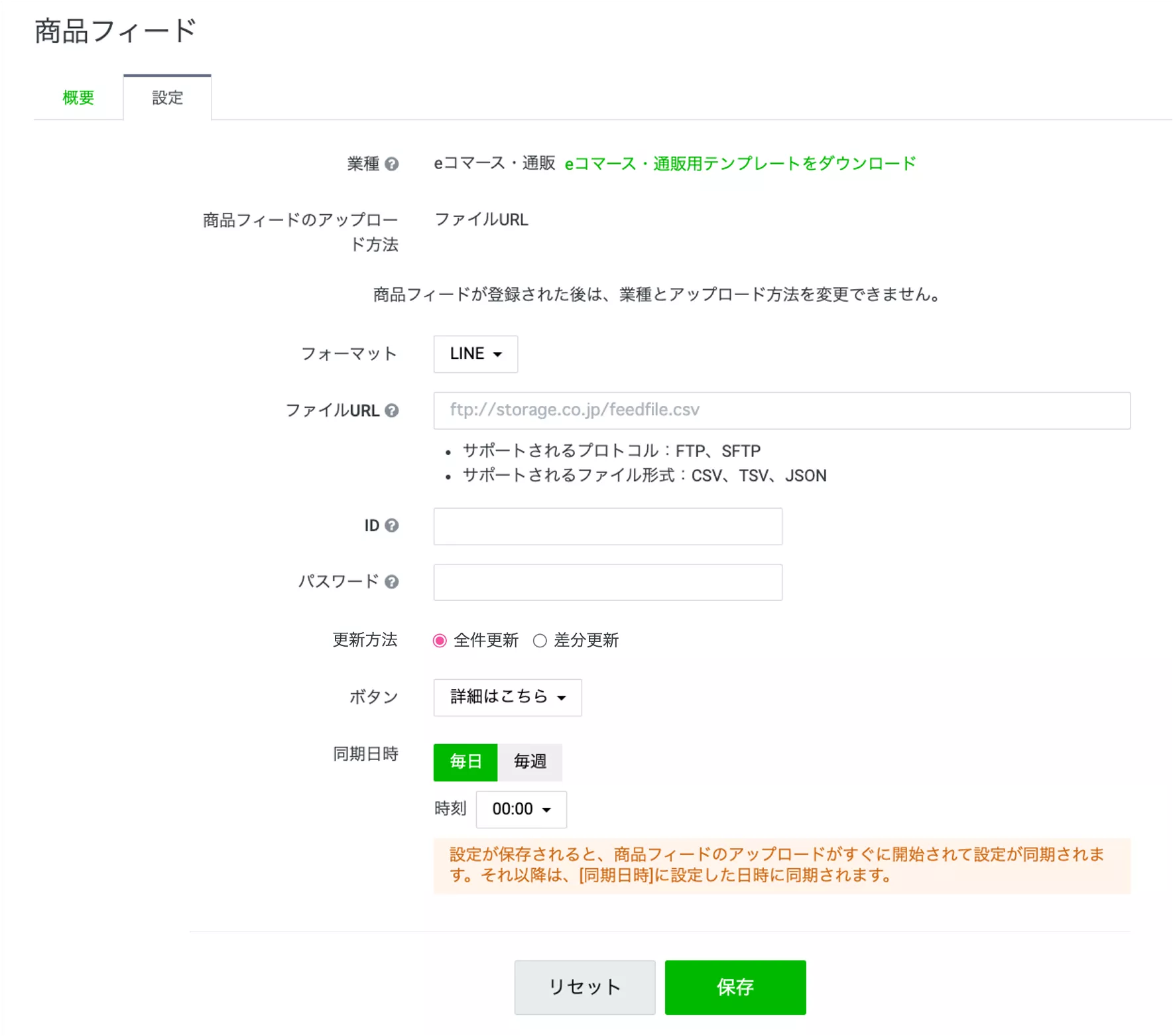Screen dimensions: 1173x1036
Task: Select the 設定 tab
Action: (167, 98)
